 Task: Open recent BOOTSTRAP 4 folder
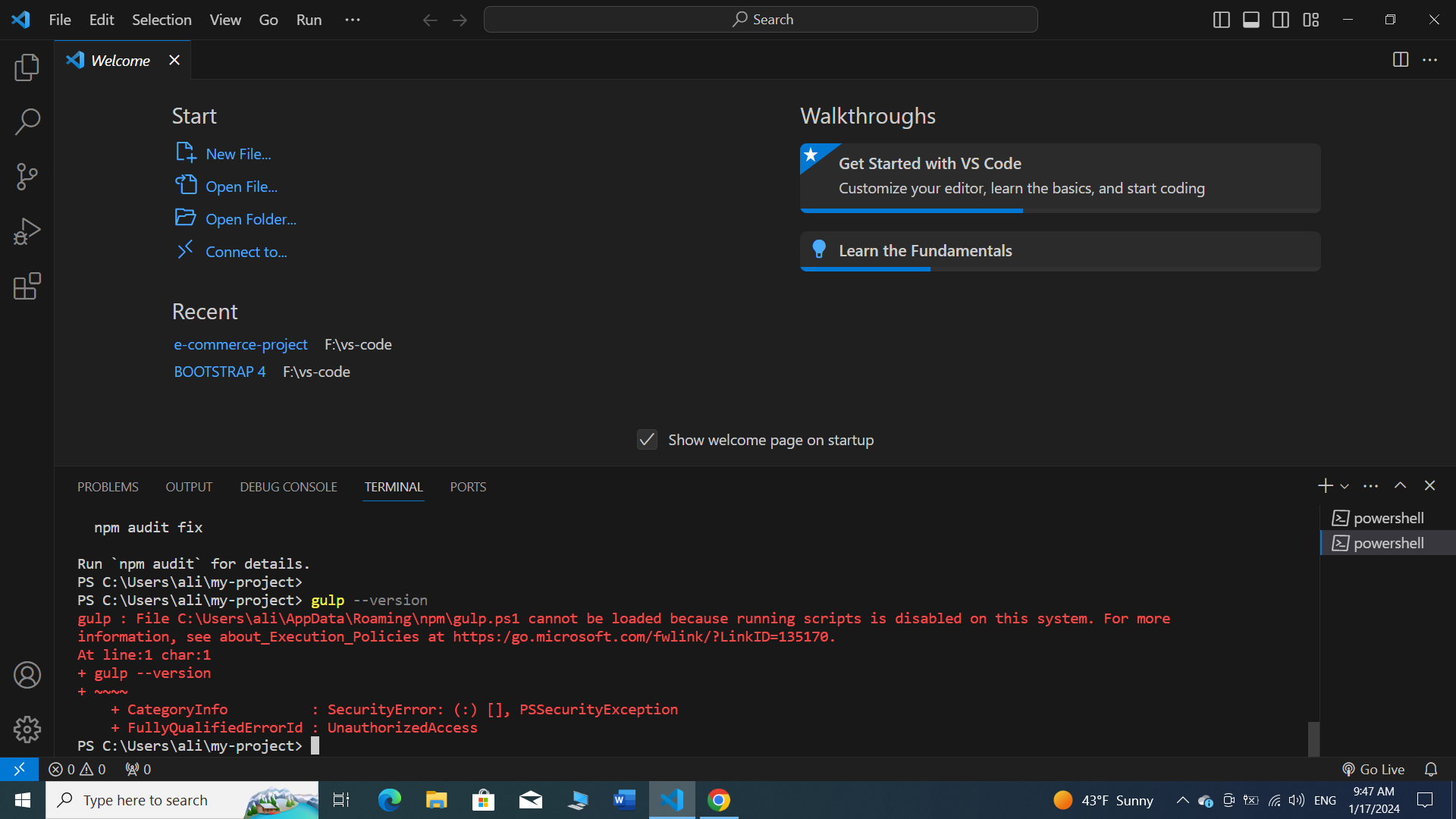[x=220, y=372]
